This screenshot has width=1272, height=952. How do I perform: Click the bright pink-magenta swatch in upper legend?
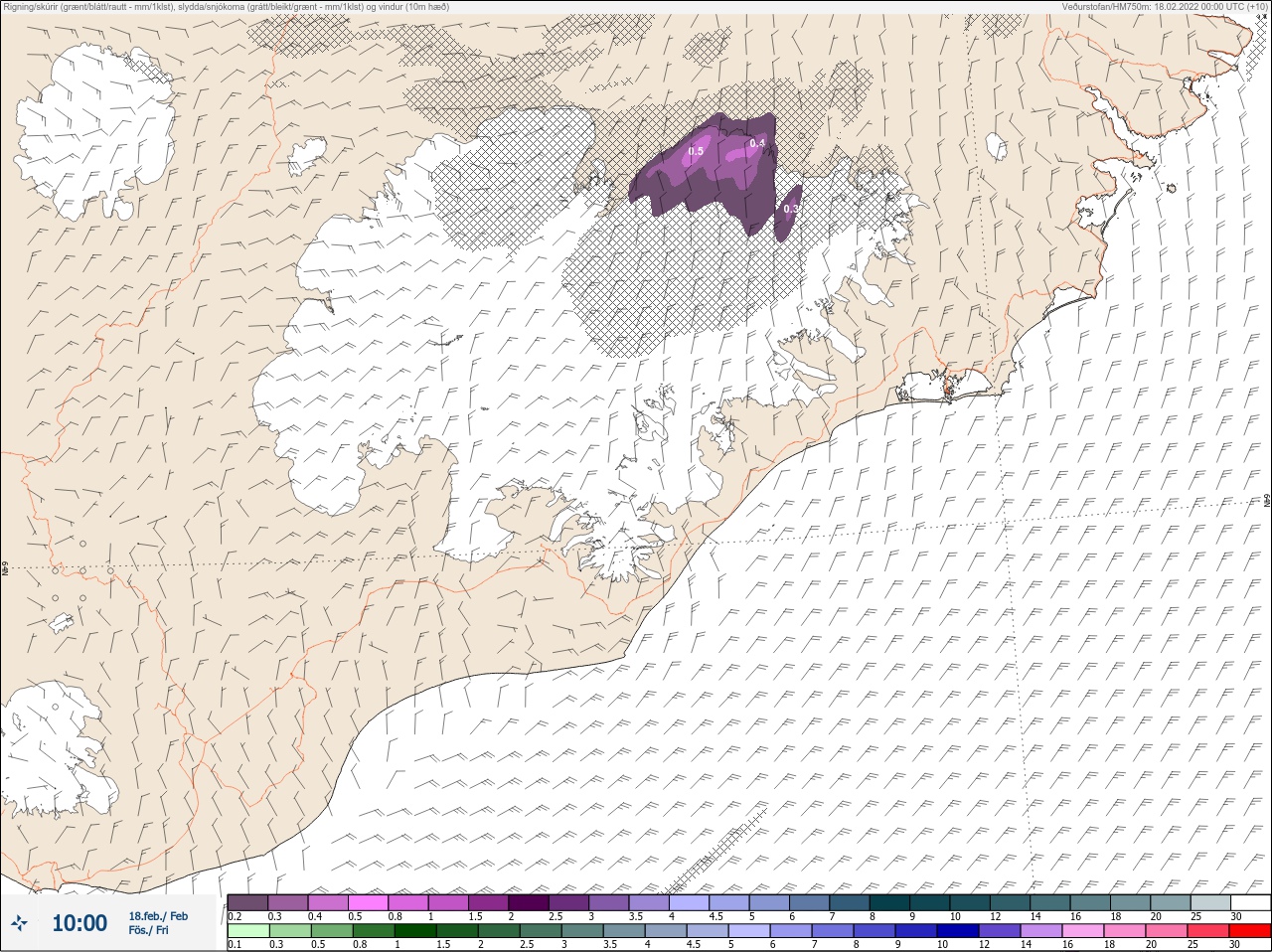click(x=368, y=902)
